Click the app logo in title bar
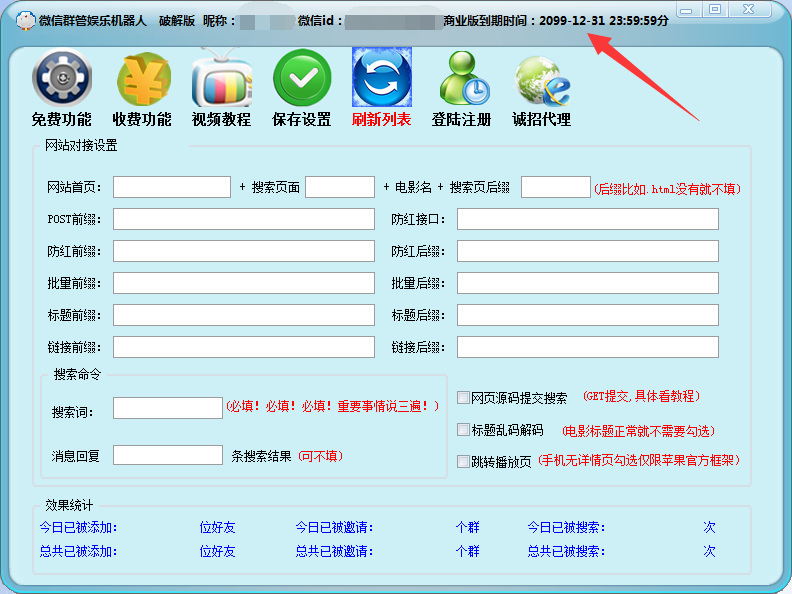 point(25,21)
